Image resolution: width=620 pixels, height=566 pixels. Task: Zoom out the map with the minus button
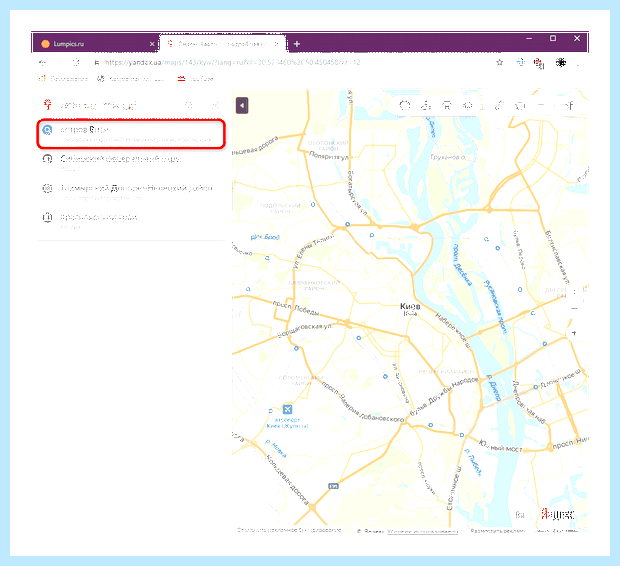coord(574,309)
